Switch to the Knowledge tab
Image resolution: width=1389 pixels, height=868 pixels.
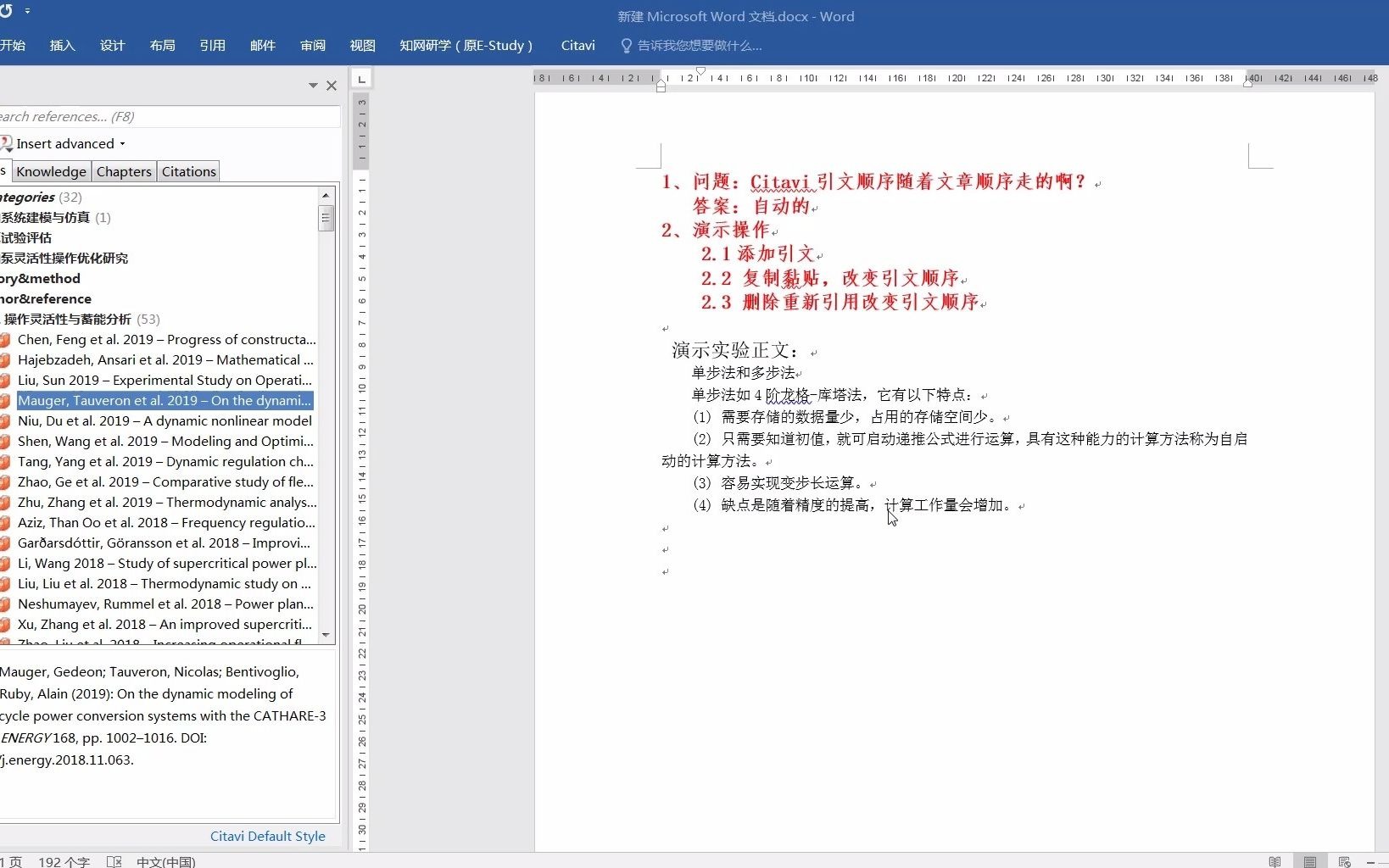[x=52, y=171]
